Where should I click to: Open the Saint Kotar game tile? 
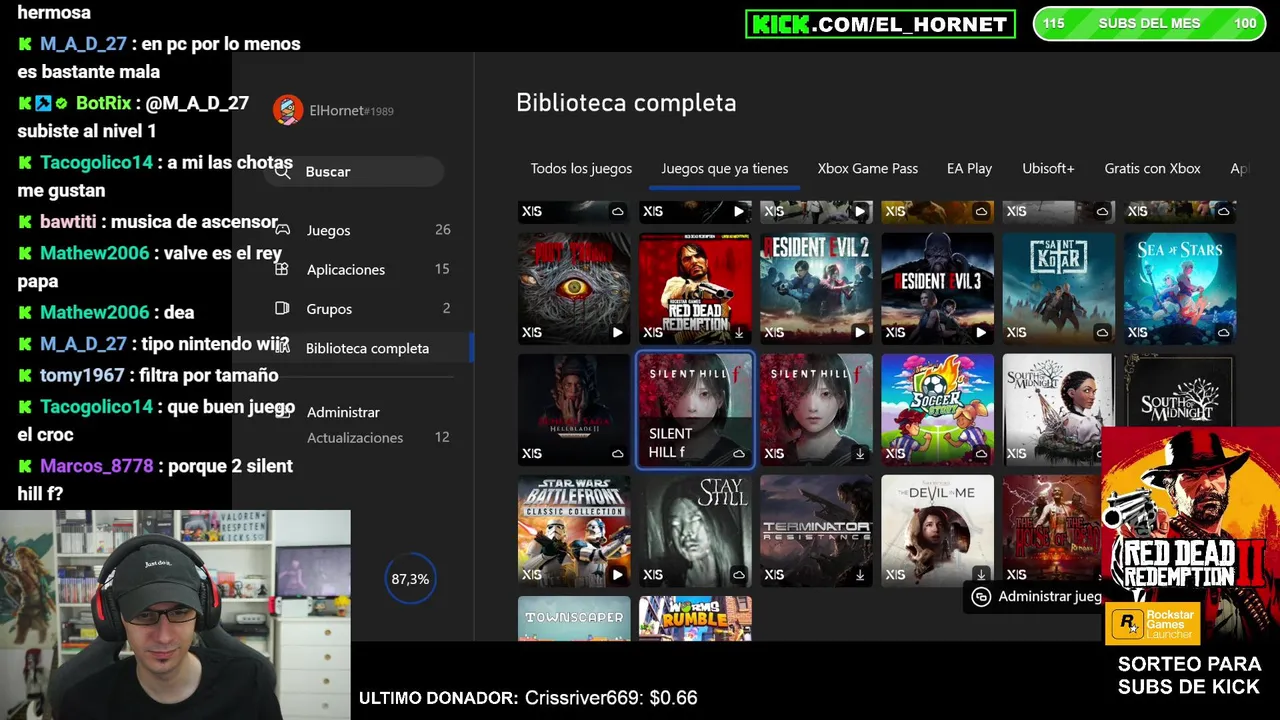[x=1058, y=289]
